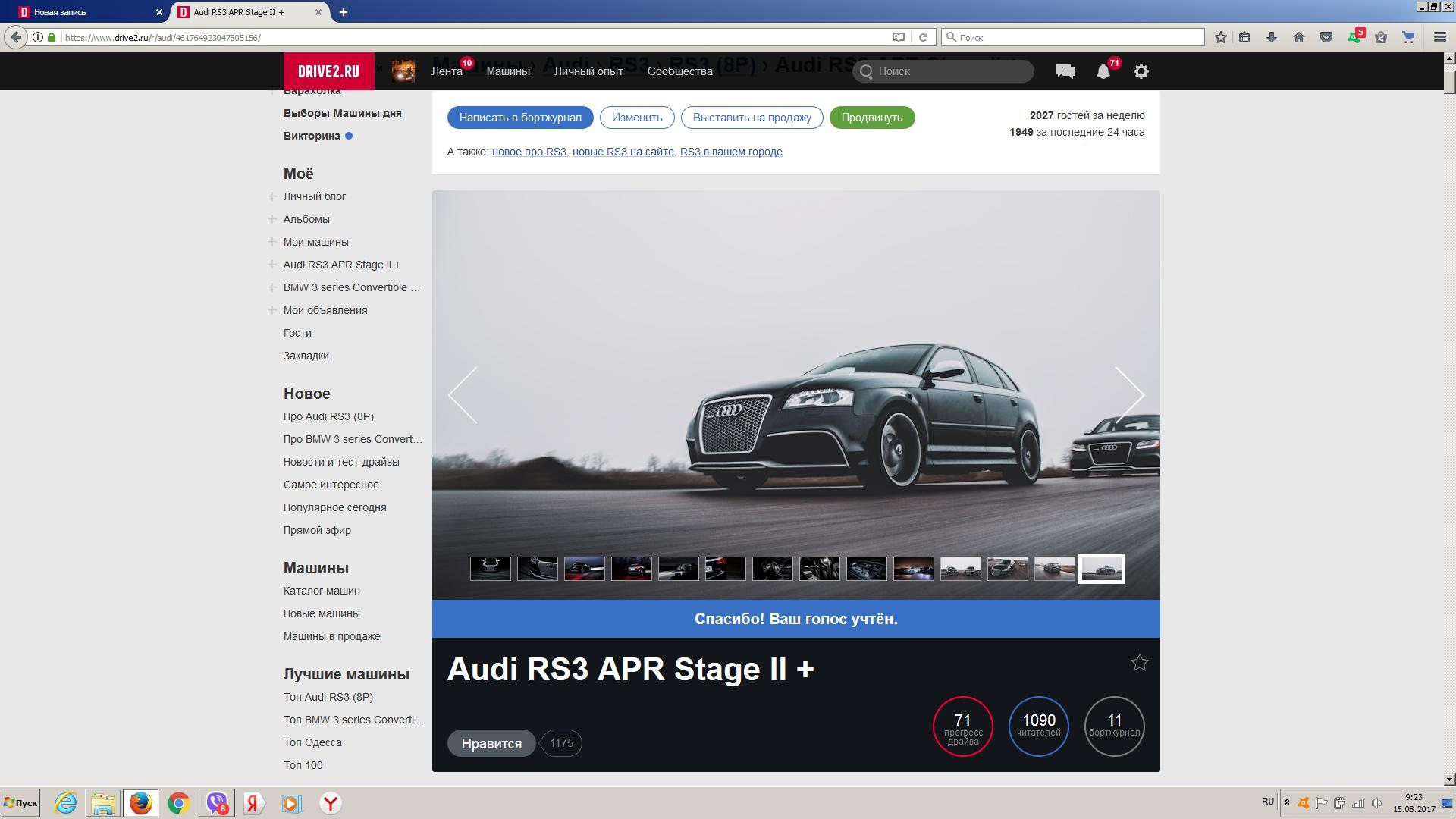Click the Firefox Поиск search box

point(1073,37)
